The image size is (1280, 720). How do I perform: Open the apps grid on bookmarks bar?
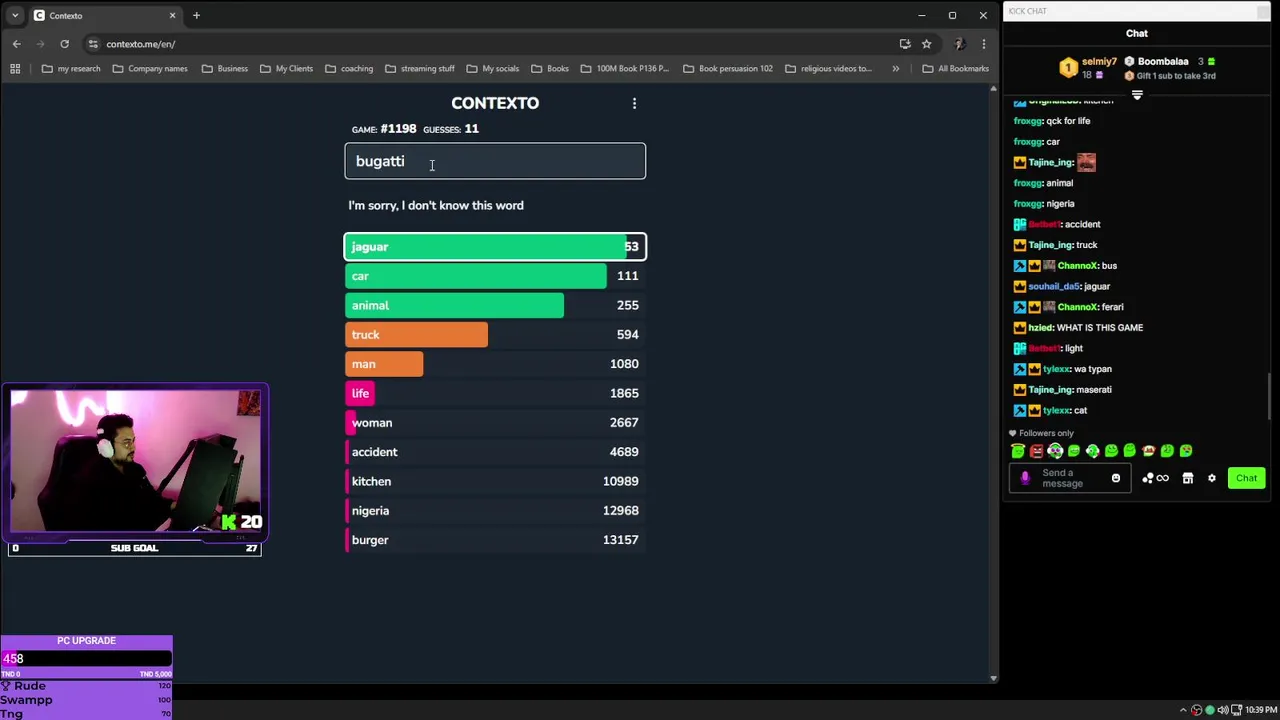[15, 68]
